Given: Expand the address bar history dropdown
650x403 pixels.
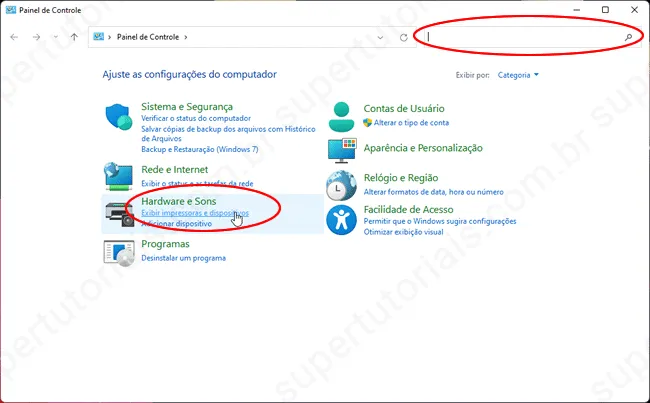Looking at the screenshot, I should 380,37.
